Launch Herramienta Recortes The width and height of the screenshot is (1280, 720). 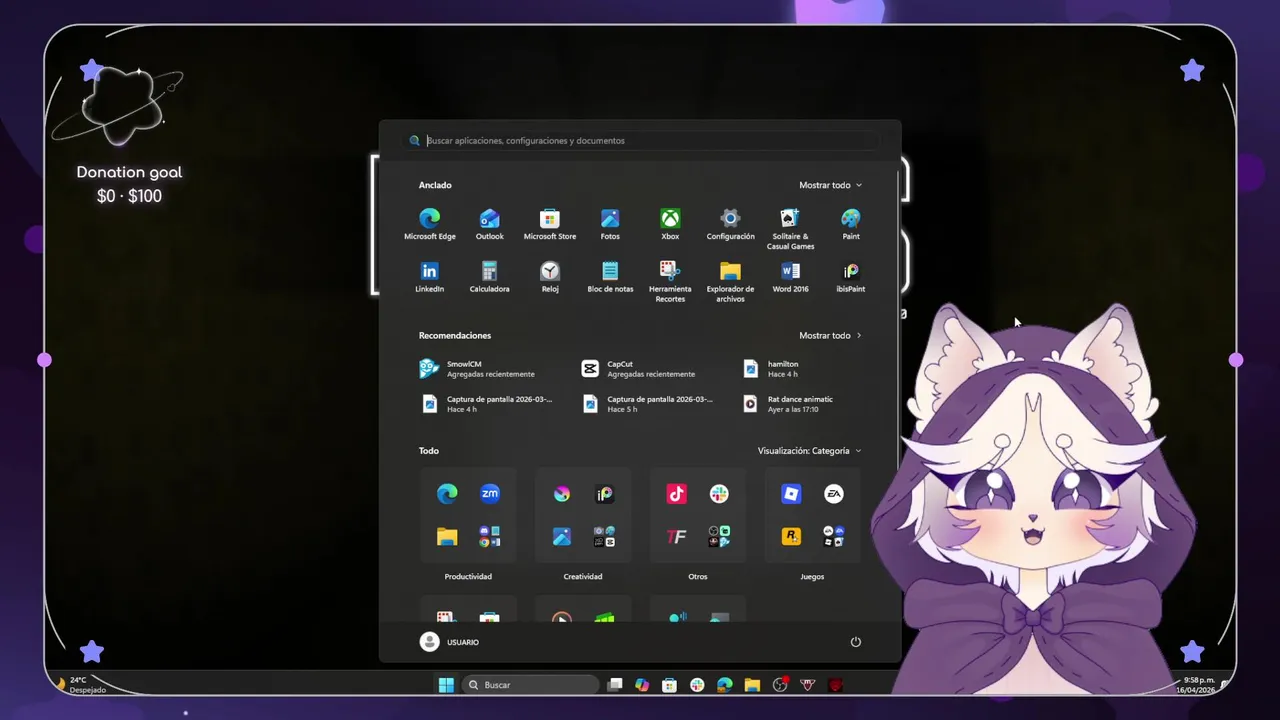(x=670, y=282)
